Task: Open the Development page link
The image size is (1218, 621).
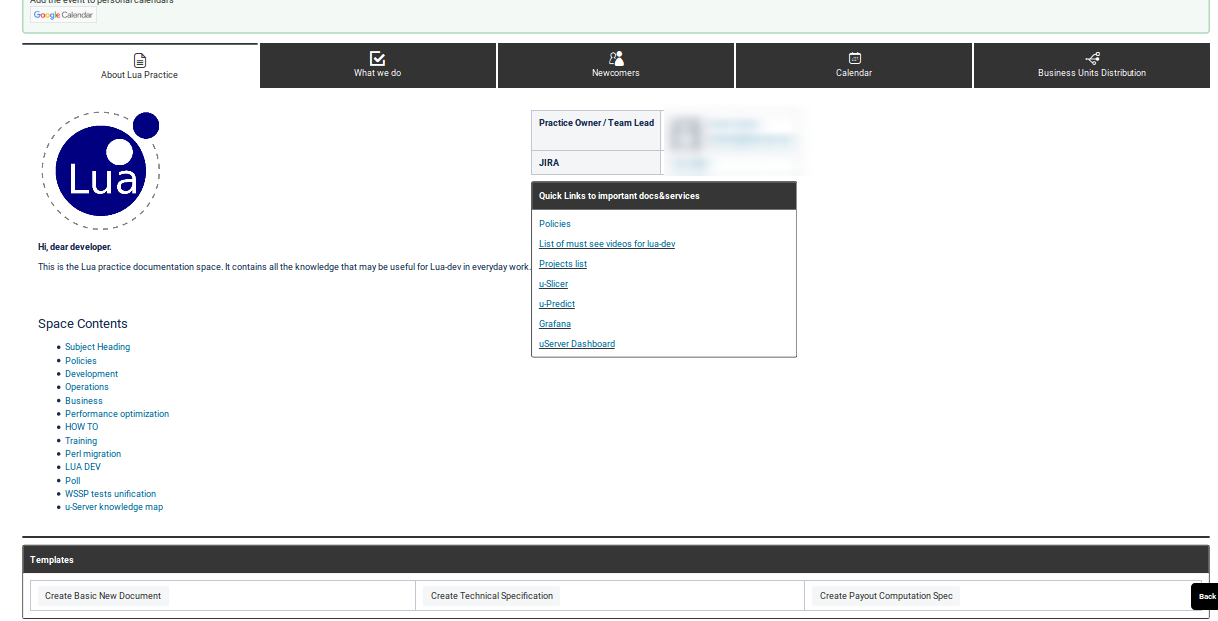Action: coord(91,374)
